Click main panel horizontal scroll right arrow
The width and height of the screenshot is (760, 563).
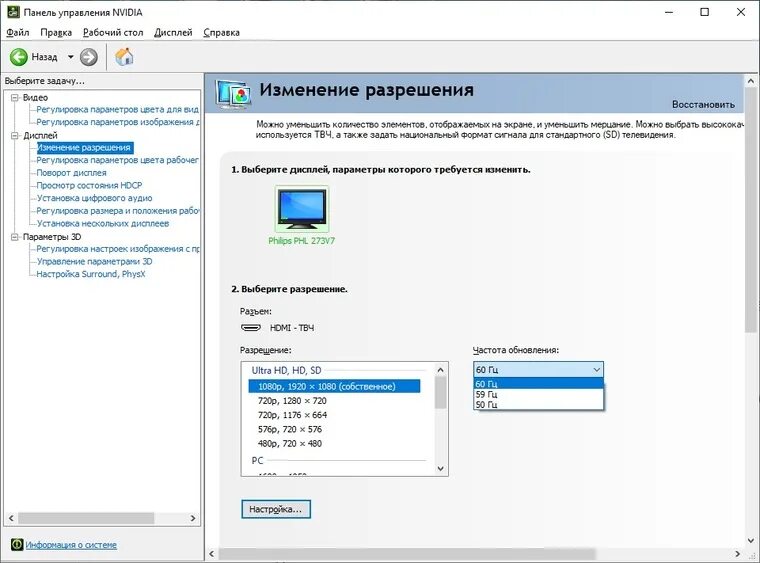click(x=738, y=553)
